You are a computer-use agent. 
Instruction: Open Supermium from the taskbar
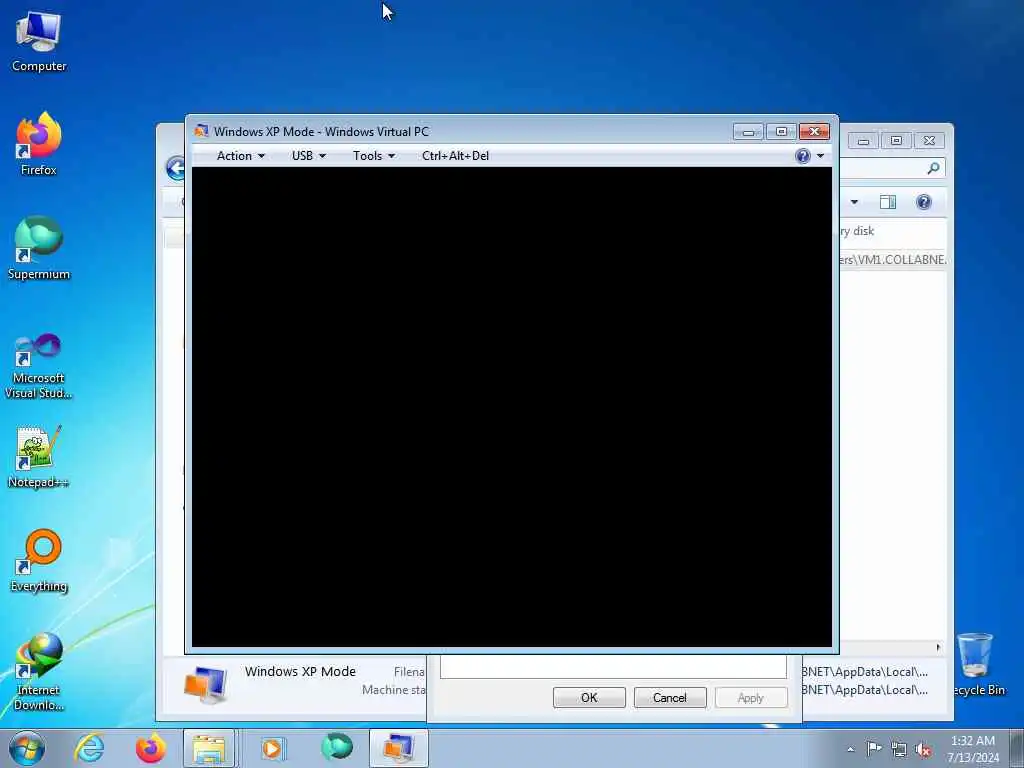[x=336, y=746]
